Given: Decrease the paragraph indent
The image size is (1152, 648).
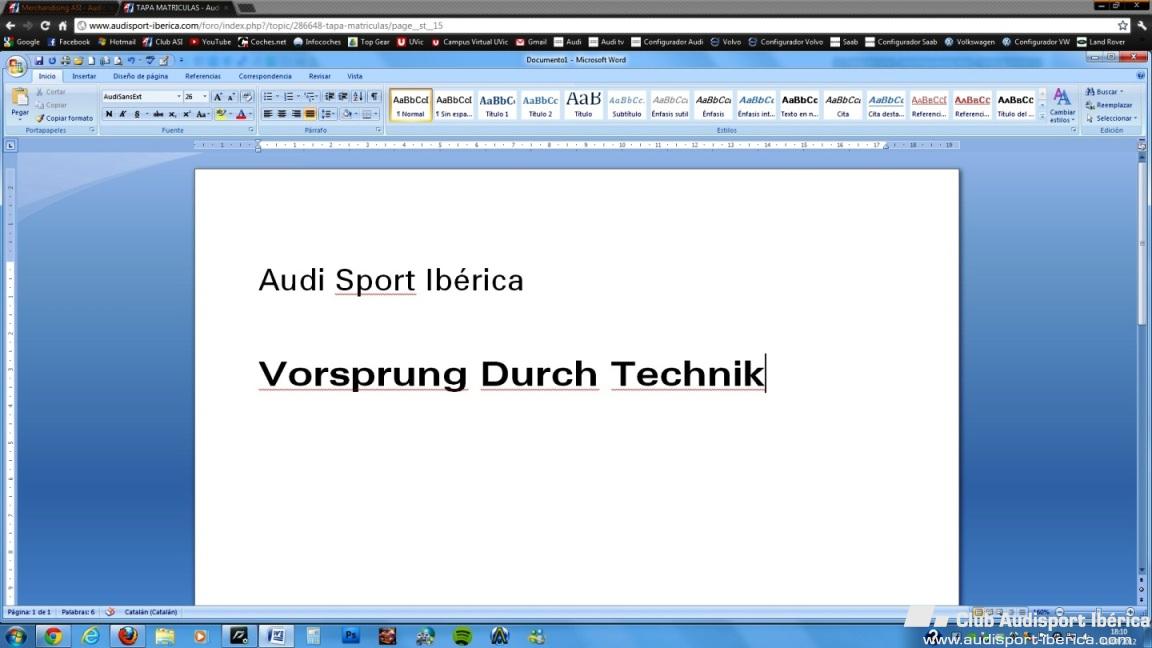Looking at the screenshot, I should [x=329, y=96].
